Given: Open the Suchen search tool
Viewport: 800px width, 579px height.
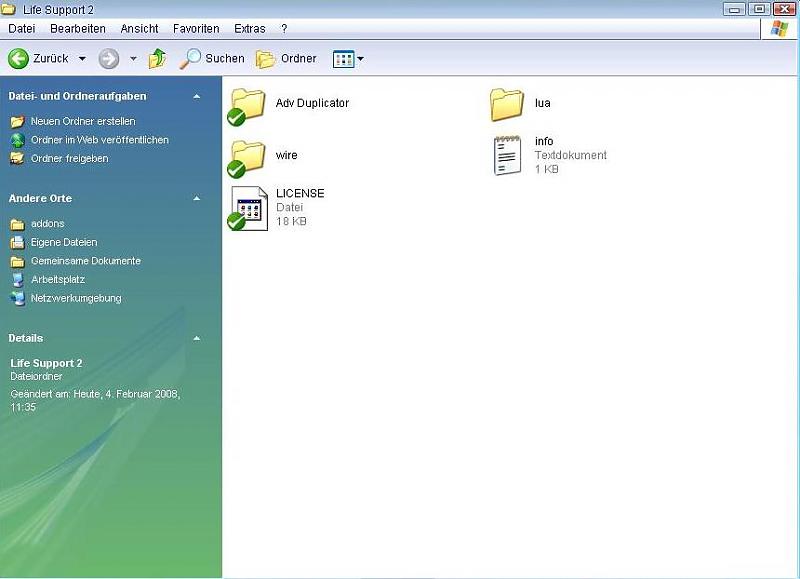Looking at the screenshot, I should click(x=211, y=59).
